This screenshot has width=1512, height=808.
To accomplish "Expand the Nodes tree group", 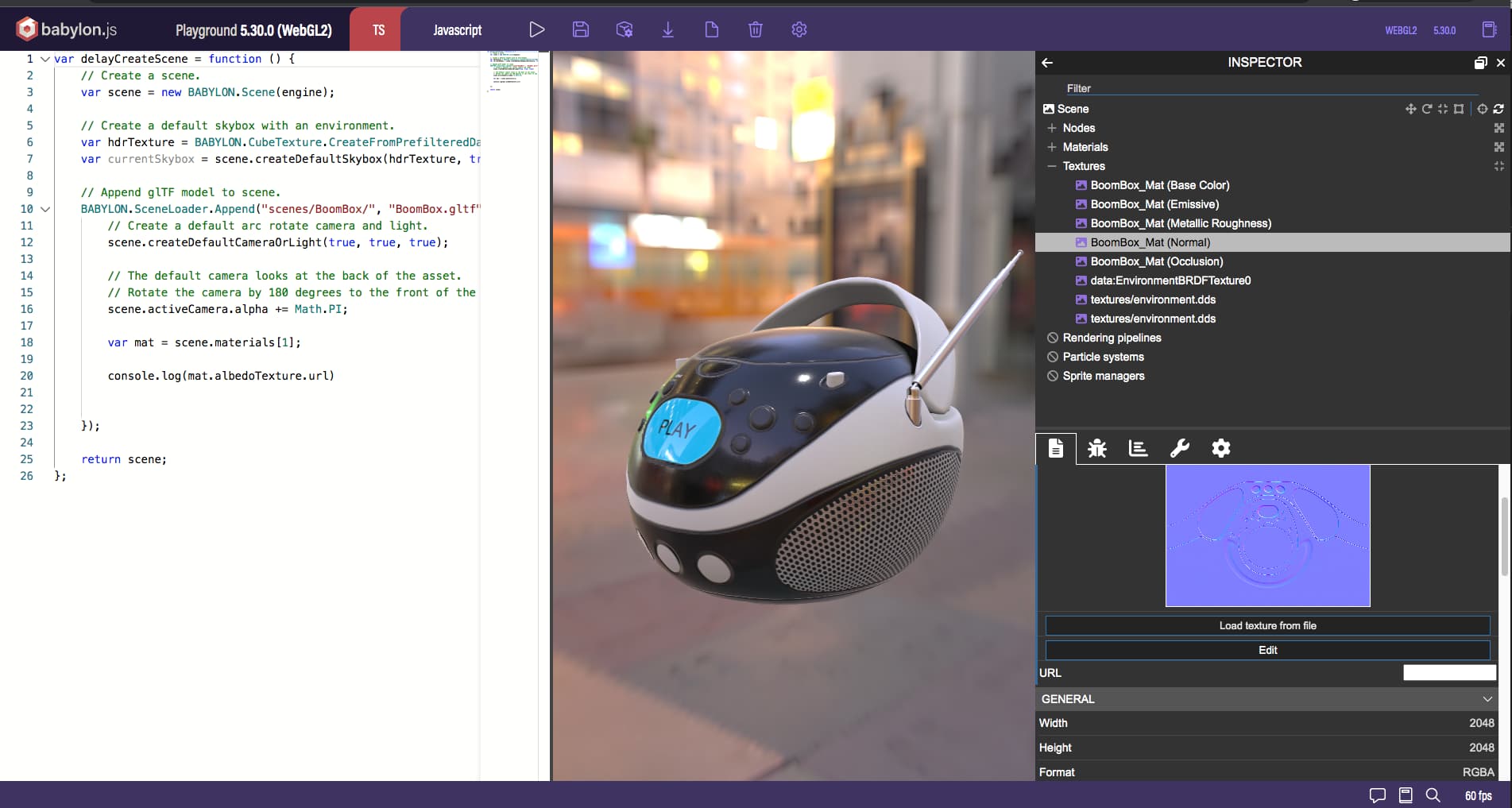I will click(1052, 128).
